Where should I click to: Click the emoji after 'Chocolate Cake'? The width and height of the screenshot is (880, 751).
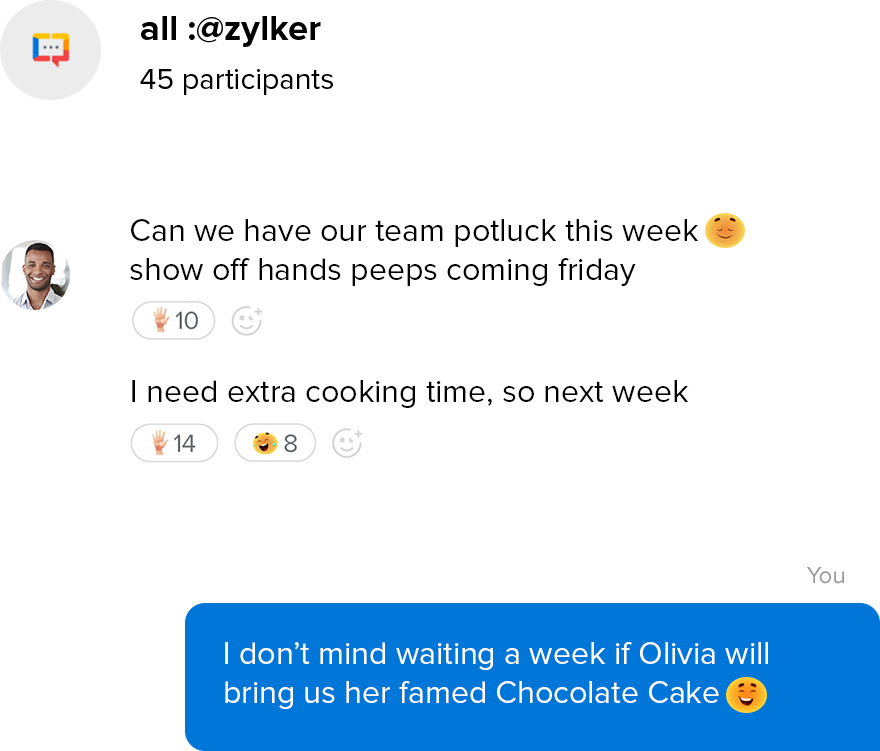click(x=745, y=693)
